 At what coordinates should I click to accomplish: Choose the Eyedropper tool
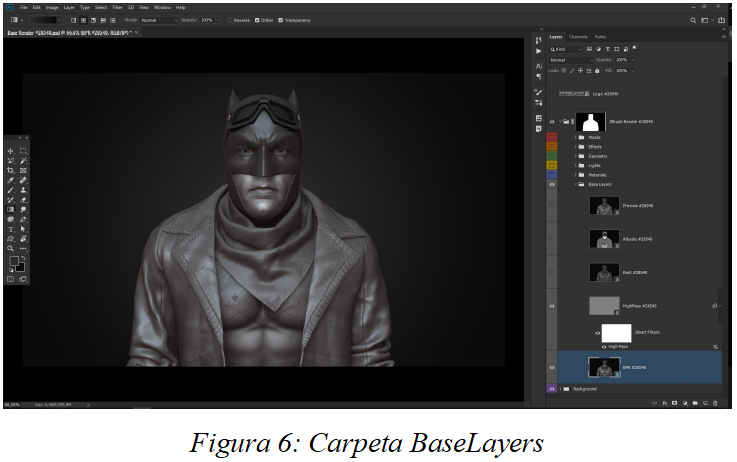11,180
